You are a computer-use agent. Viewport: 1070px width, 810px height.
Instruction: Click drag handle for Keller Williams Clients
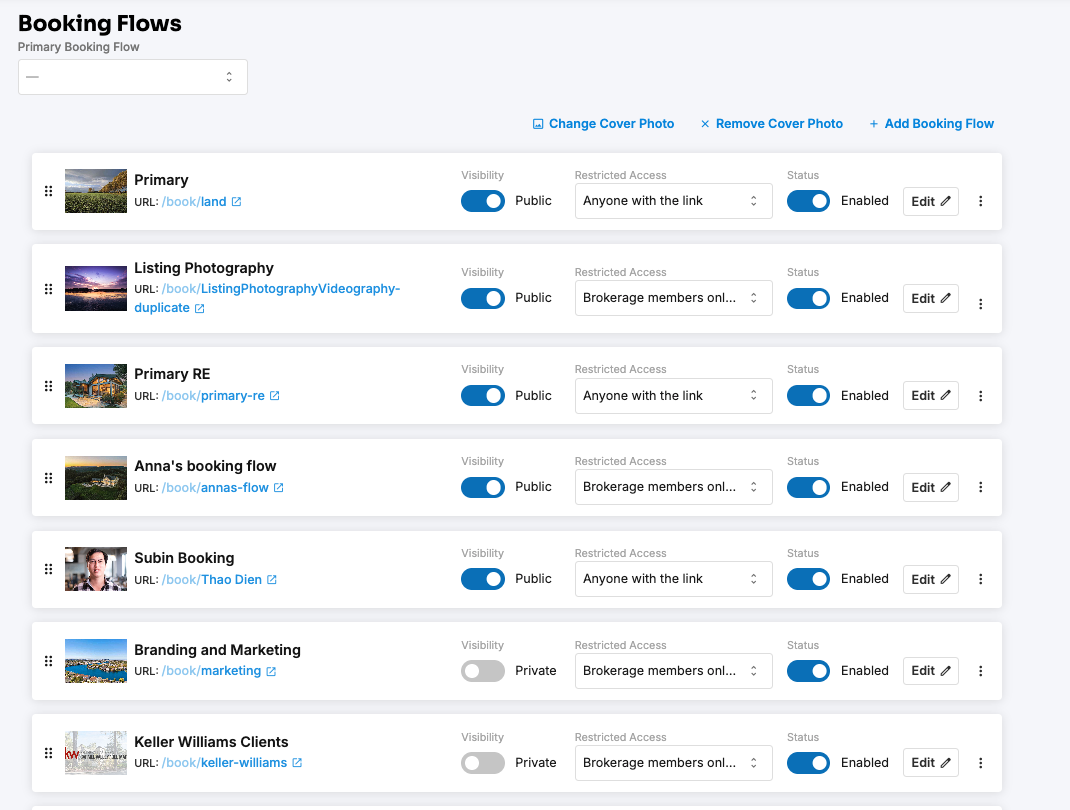tap(48, 753)
